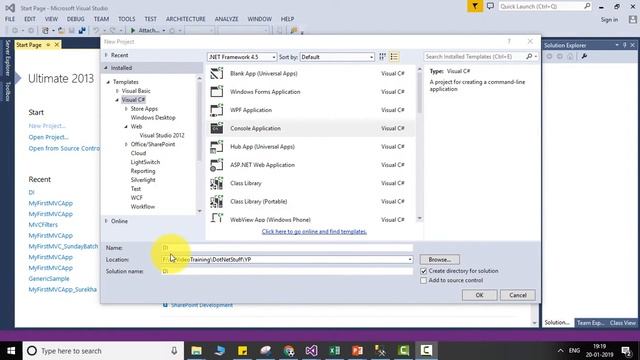The image size is (640, 360).
Task: Click the Undo toolbar icon
Action: (96, 30)
